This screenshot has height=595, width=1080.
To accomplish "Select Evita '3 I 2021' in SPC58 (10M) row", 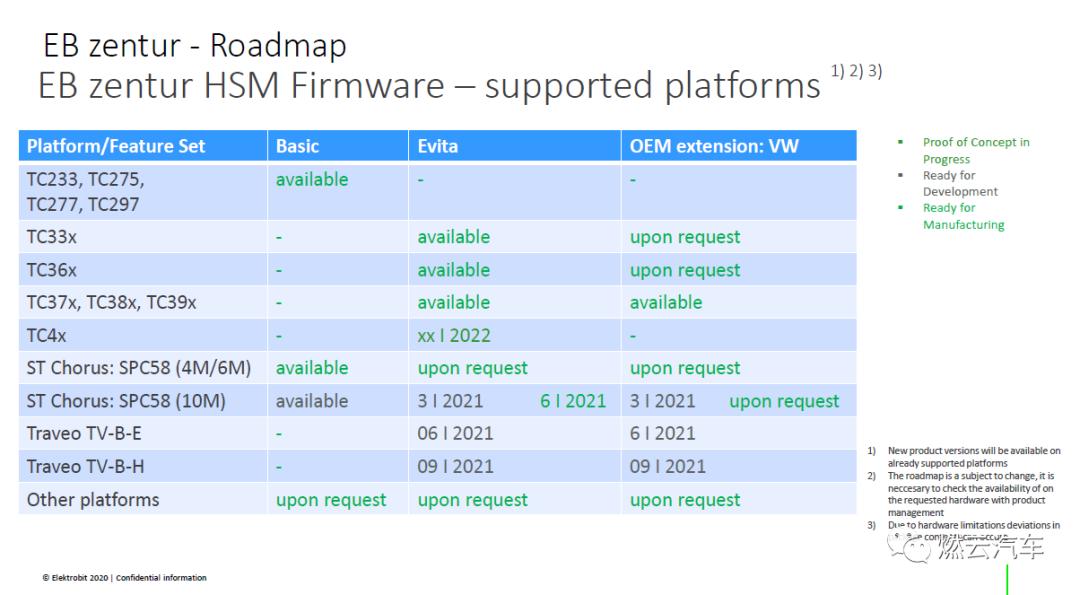I will click(450, 401).
